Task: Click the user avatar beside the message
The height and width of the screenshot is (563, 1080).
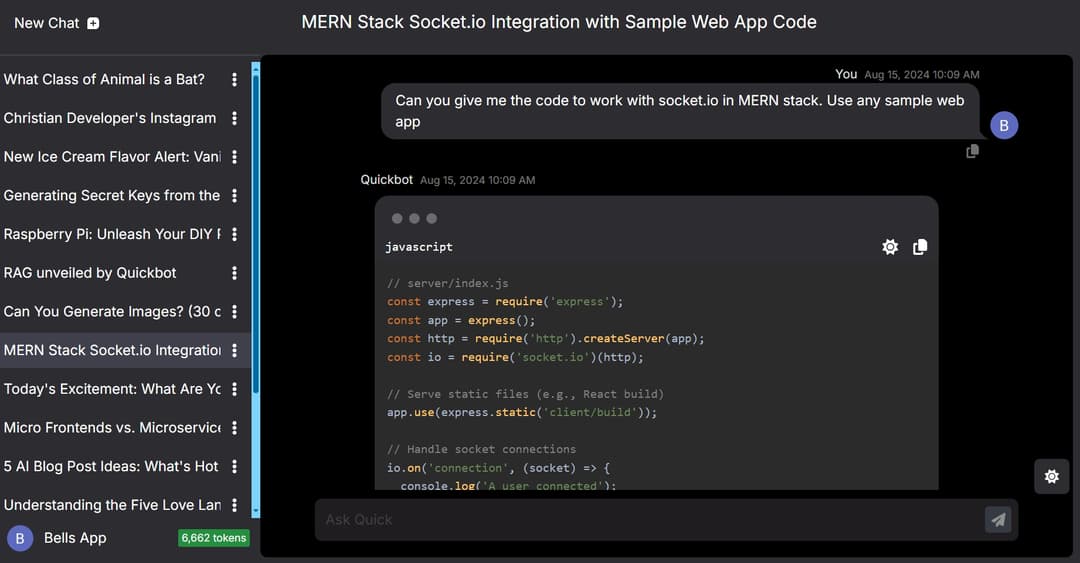Action: [x=1004, y=125]
